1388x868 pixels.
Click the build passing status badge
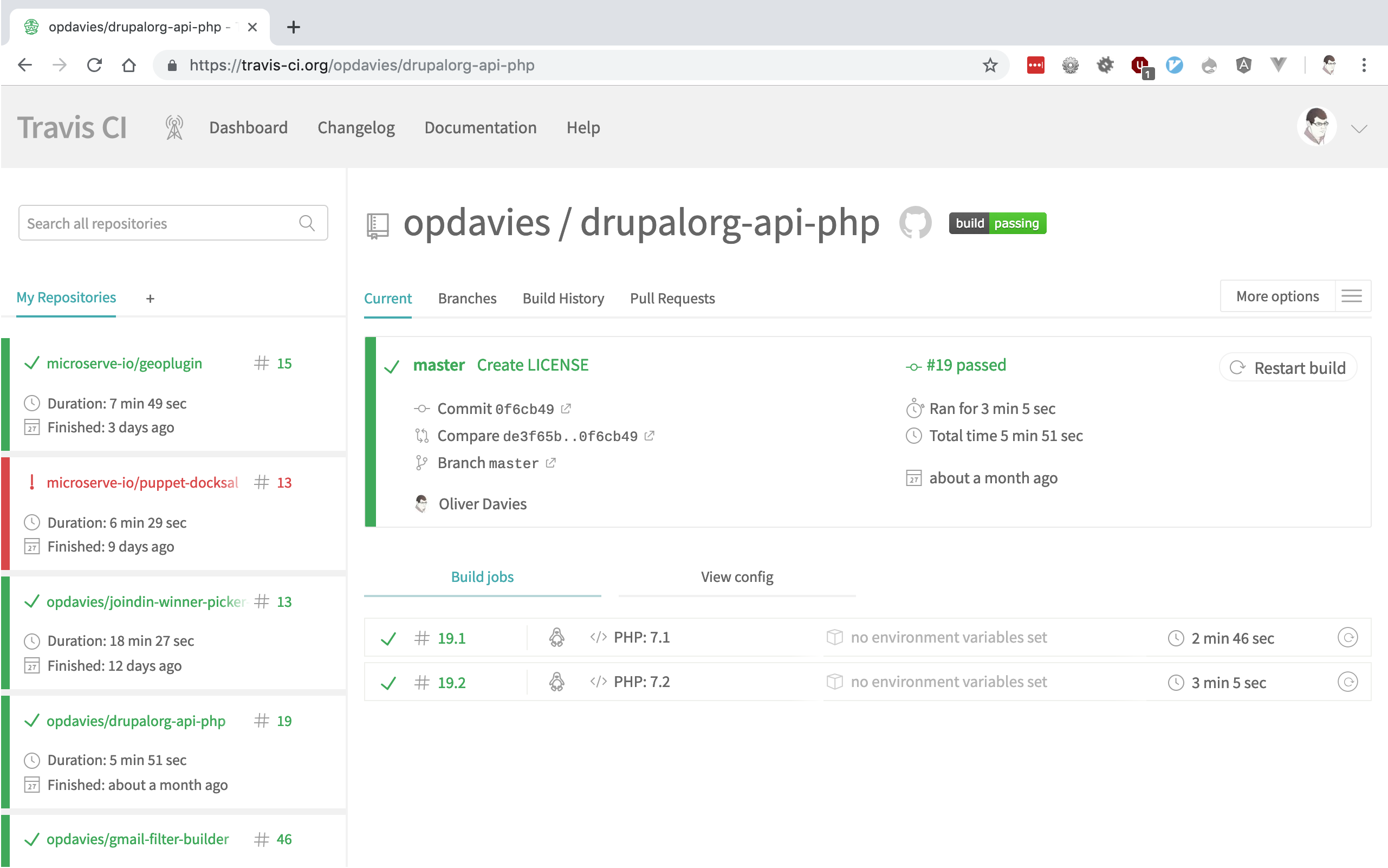(x=997, y=223)
